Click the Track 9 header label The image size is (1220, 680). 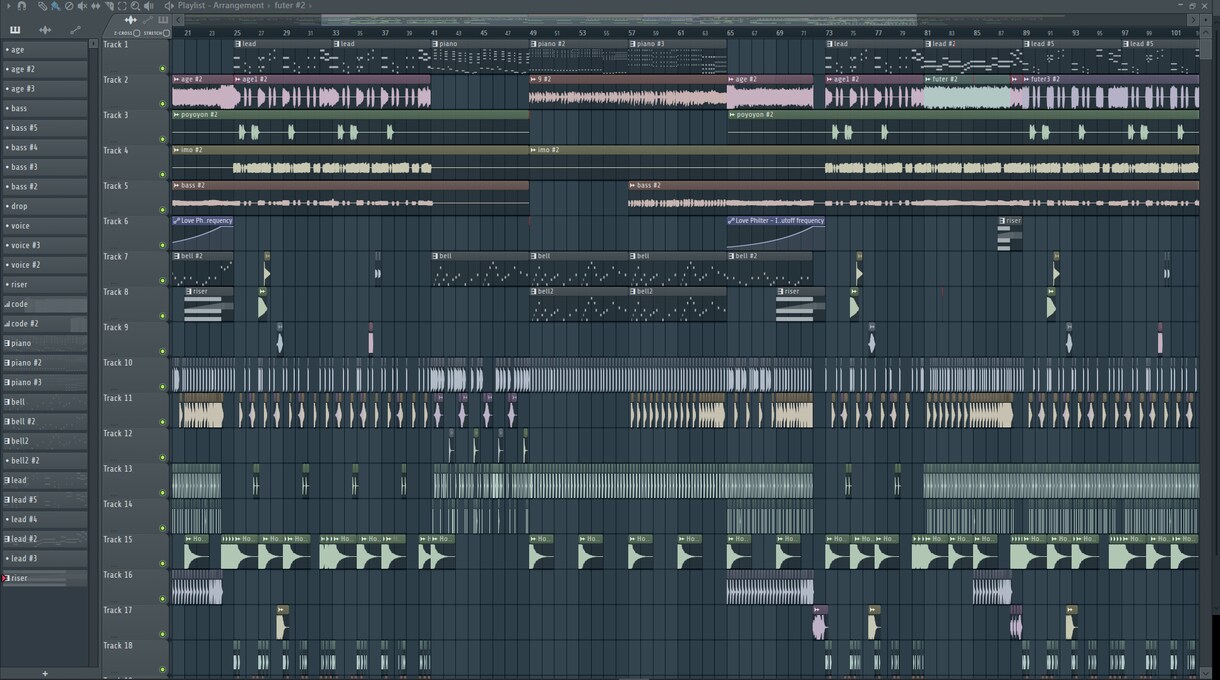pos(116,327)
